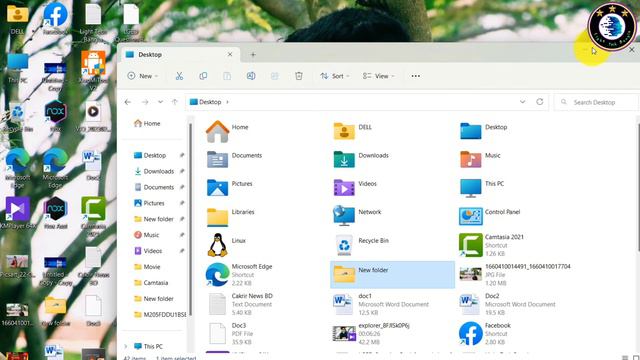This screenshot has width=640, height=360.
Task: Click the Cut scissors icon in toolbar
Action: tap(179, 76)
